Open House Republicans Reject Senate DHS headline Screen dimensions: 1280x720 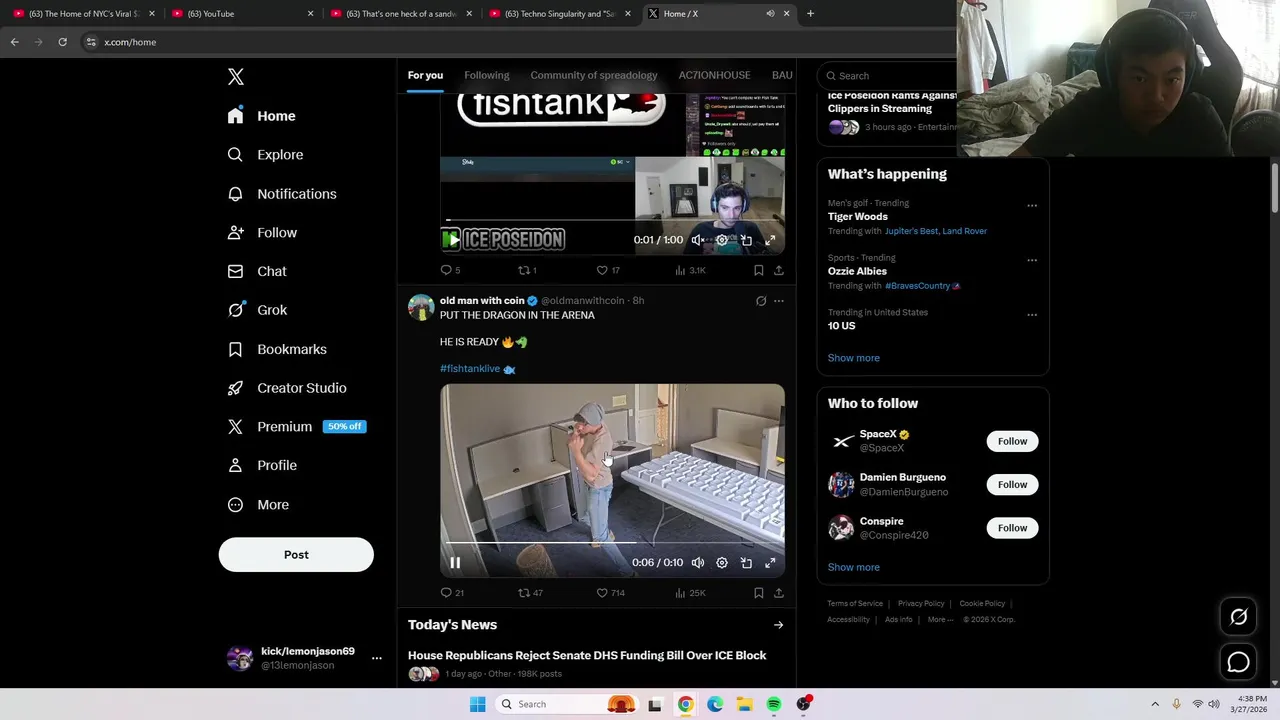587,656
